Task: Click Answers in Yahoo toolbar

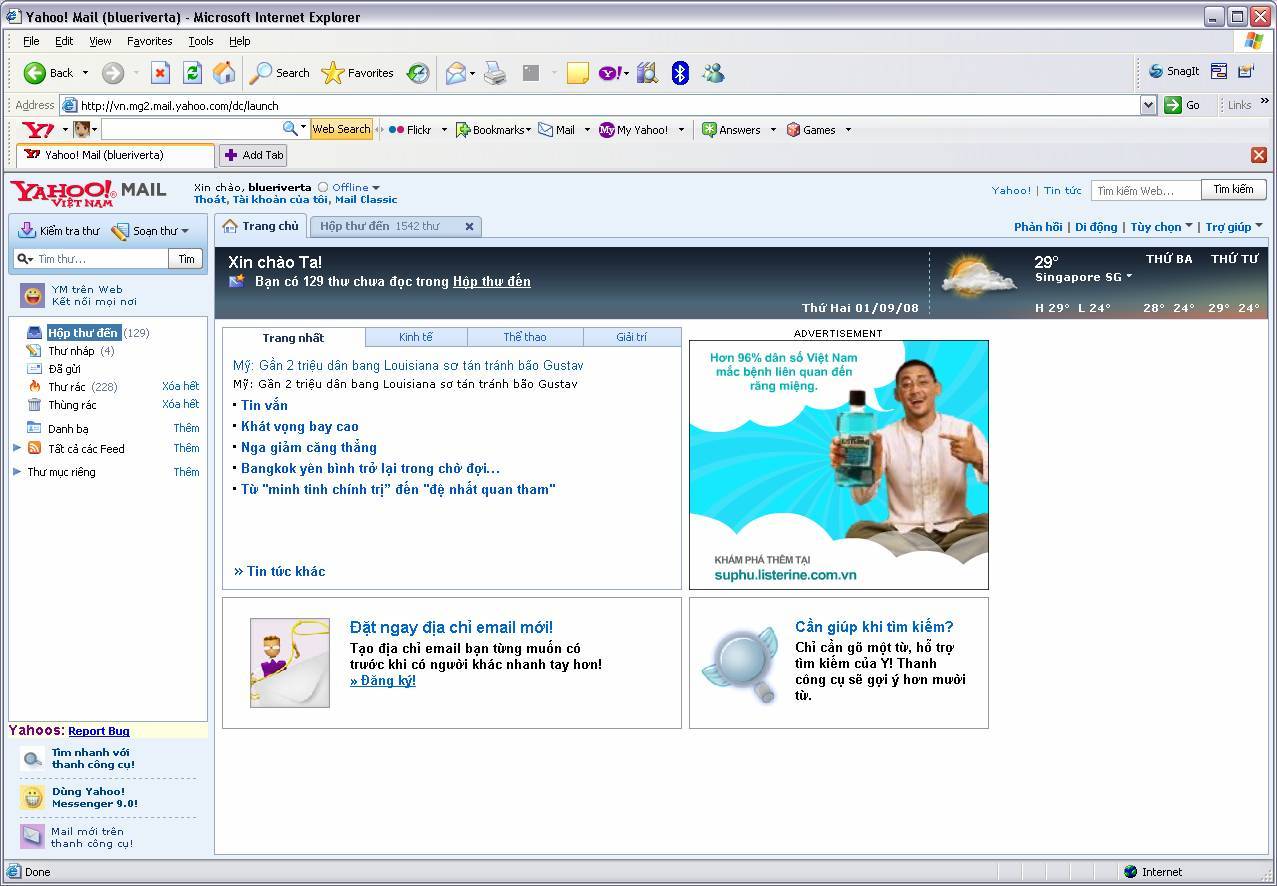Action: (731, 130)
